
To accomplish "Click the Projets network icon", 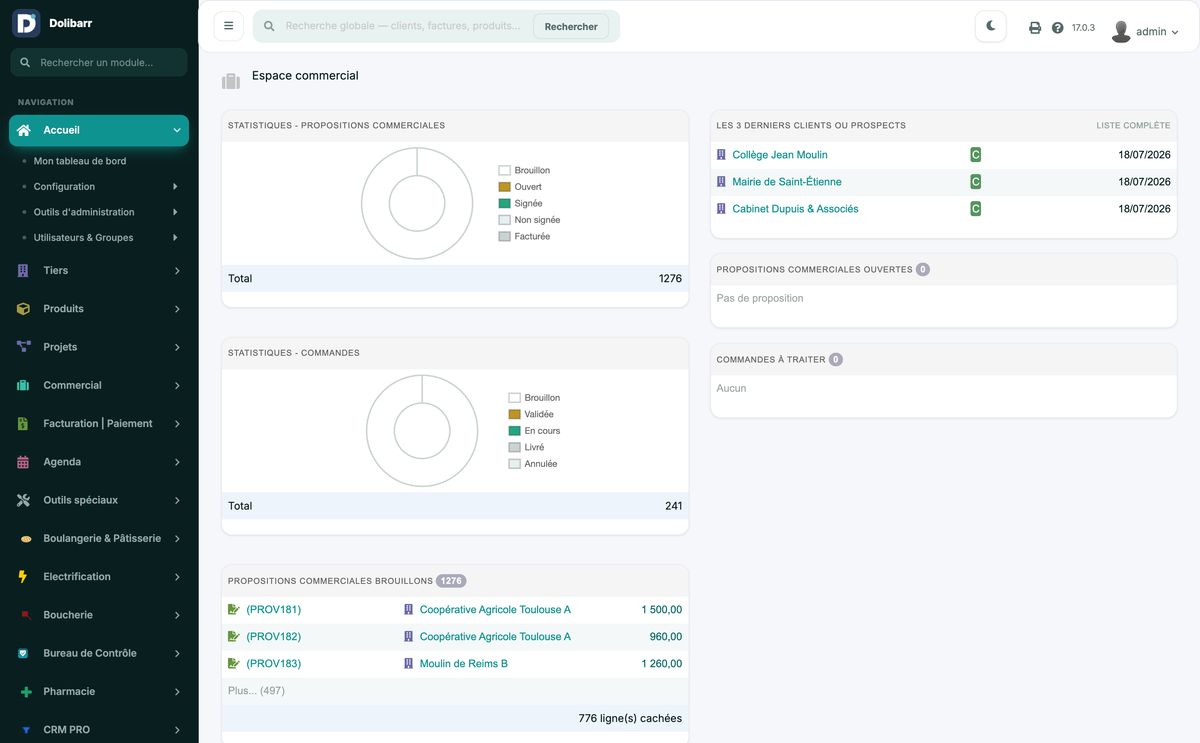I will click(24, 347).
